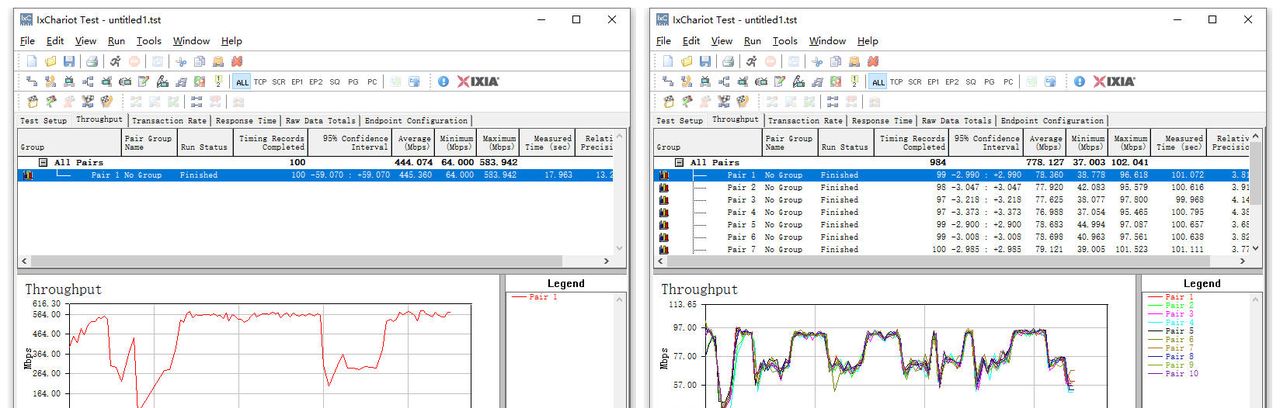The width and height of the screenshot is (1280, 408).
Task: Open the Tools menu in left window
Action: coord(149,41)
